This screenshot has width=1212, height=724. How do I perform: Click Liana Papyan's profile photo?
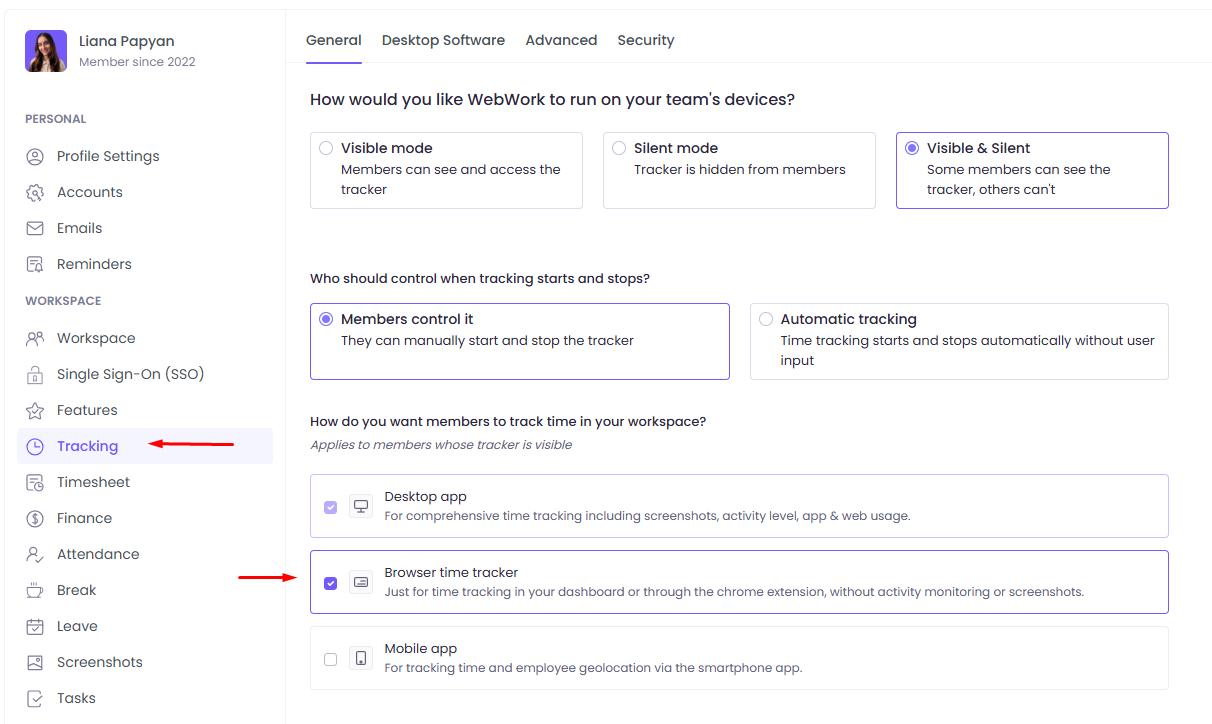[45, 49]
